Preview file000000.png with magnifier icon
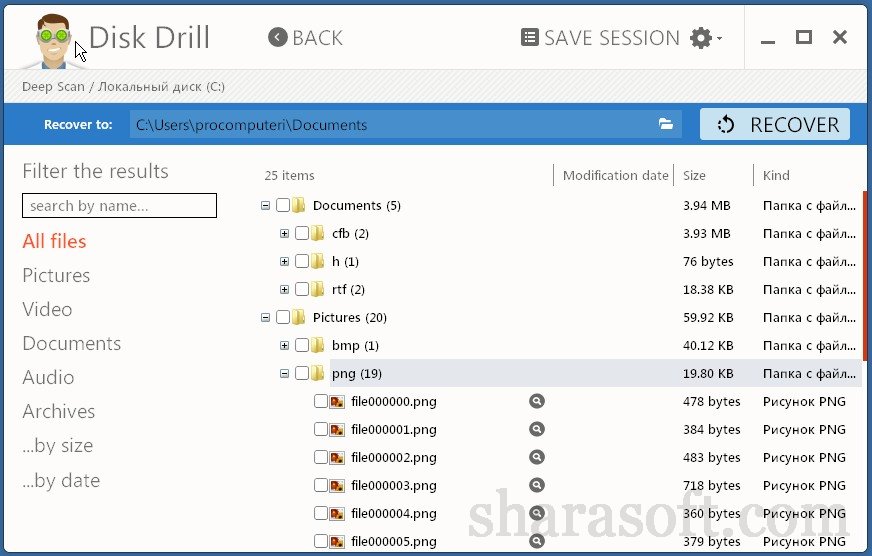 (x=537, y=401)
